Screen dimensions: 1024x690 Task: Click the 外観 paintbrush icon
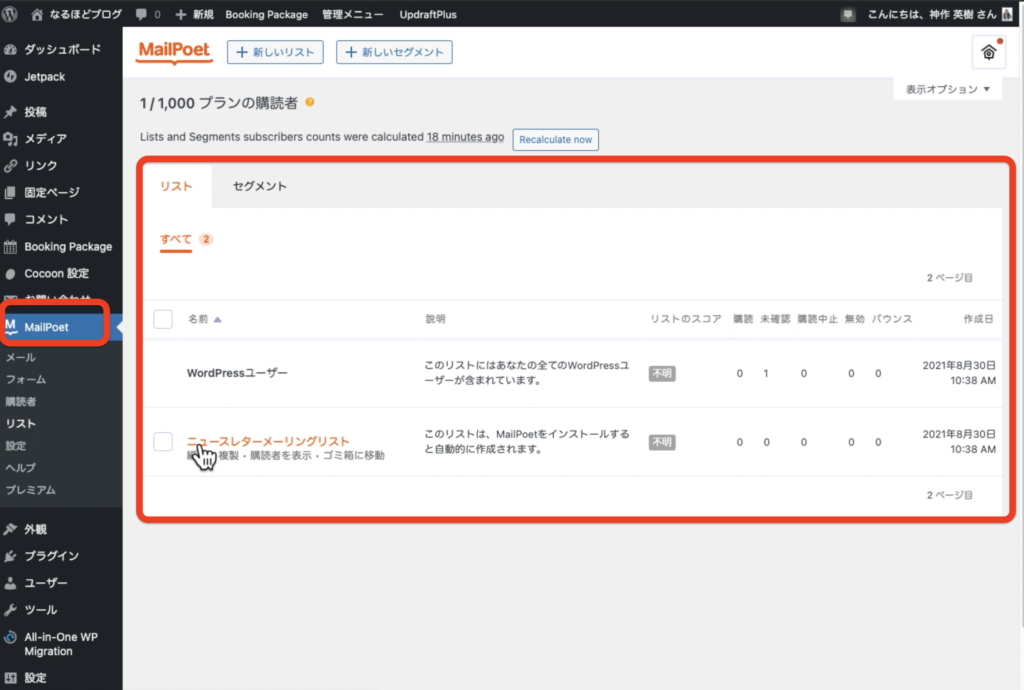[x=10, y=529]
